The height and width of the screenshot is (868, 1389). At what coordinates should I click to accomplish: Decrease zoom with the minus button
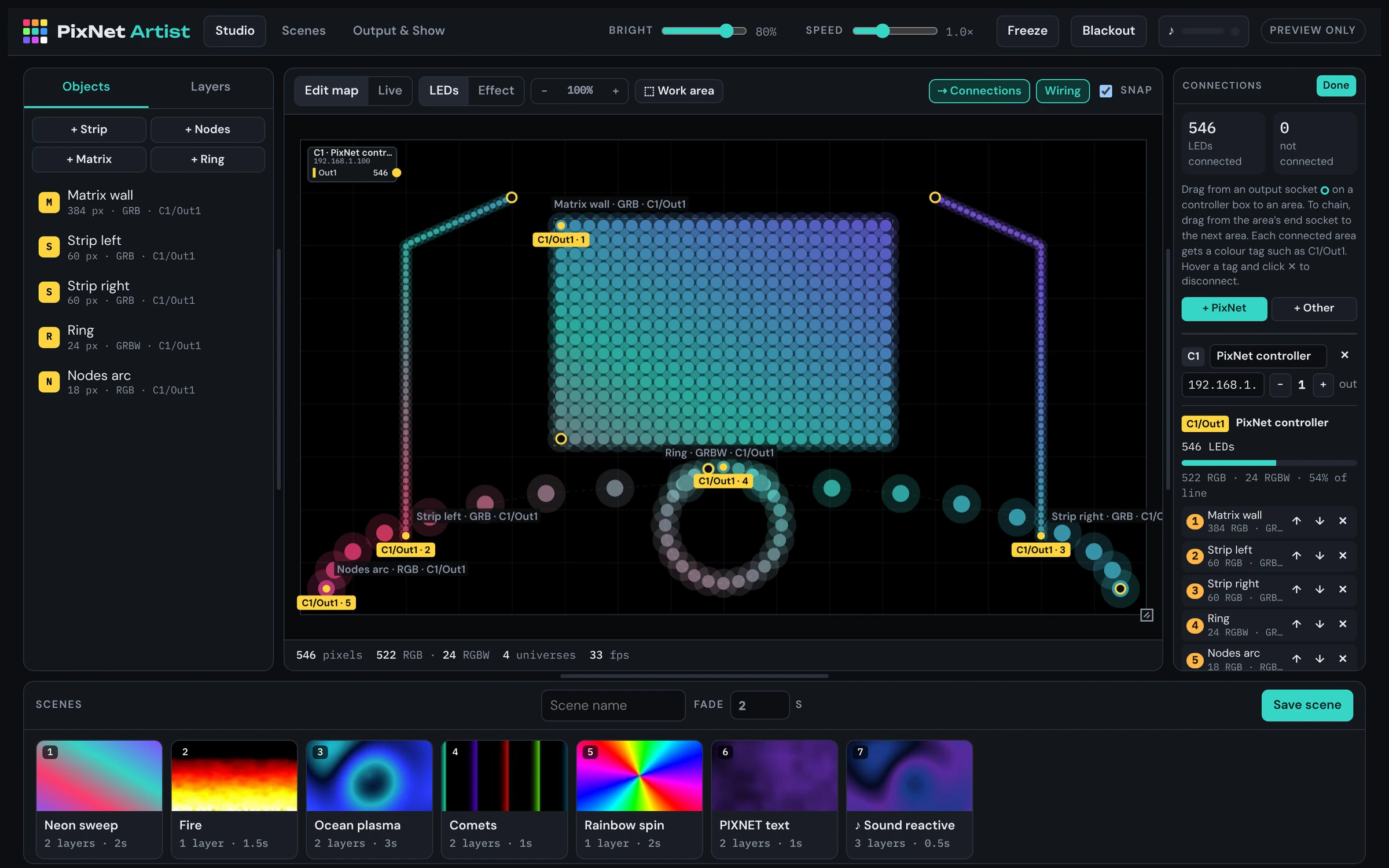[544, 91]
